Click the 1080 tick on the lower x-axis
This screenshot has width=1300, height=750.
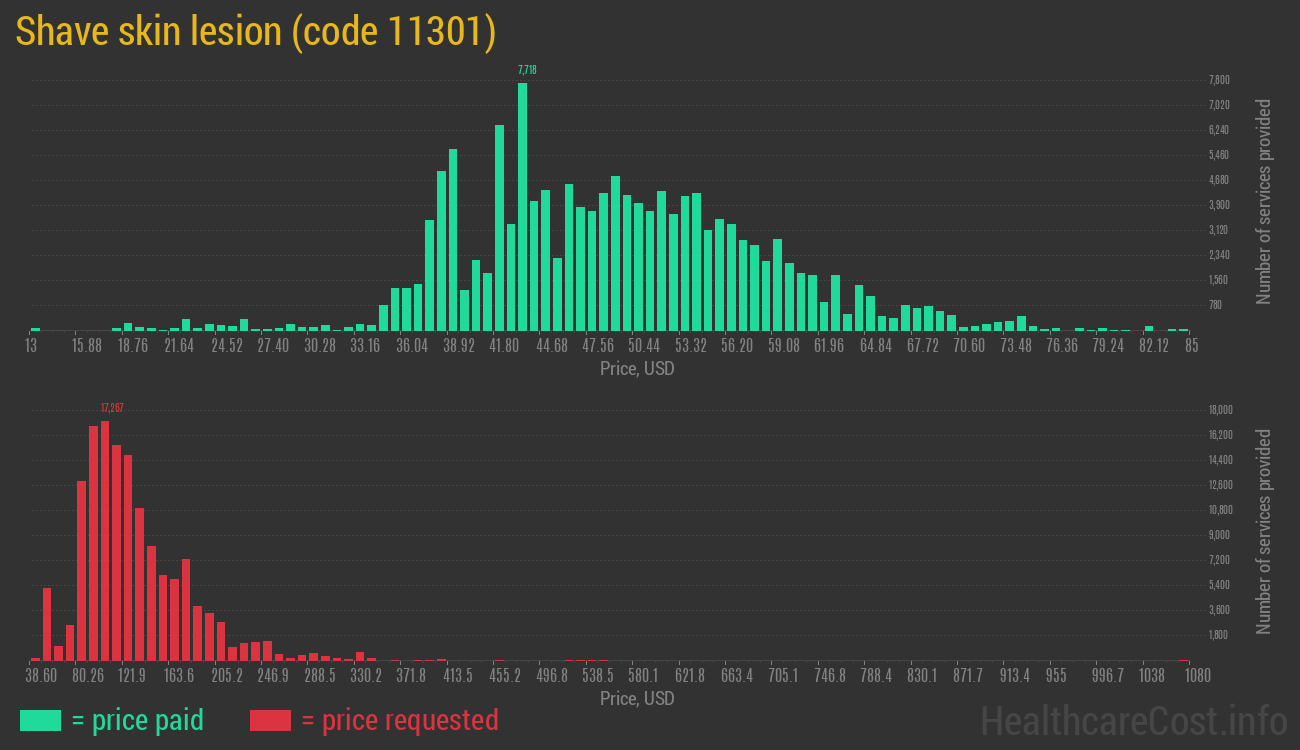[1197, 676]
